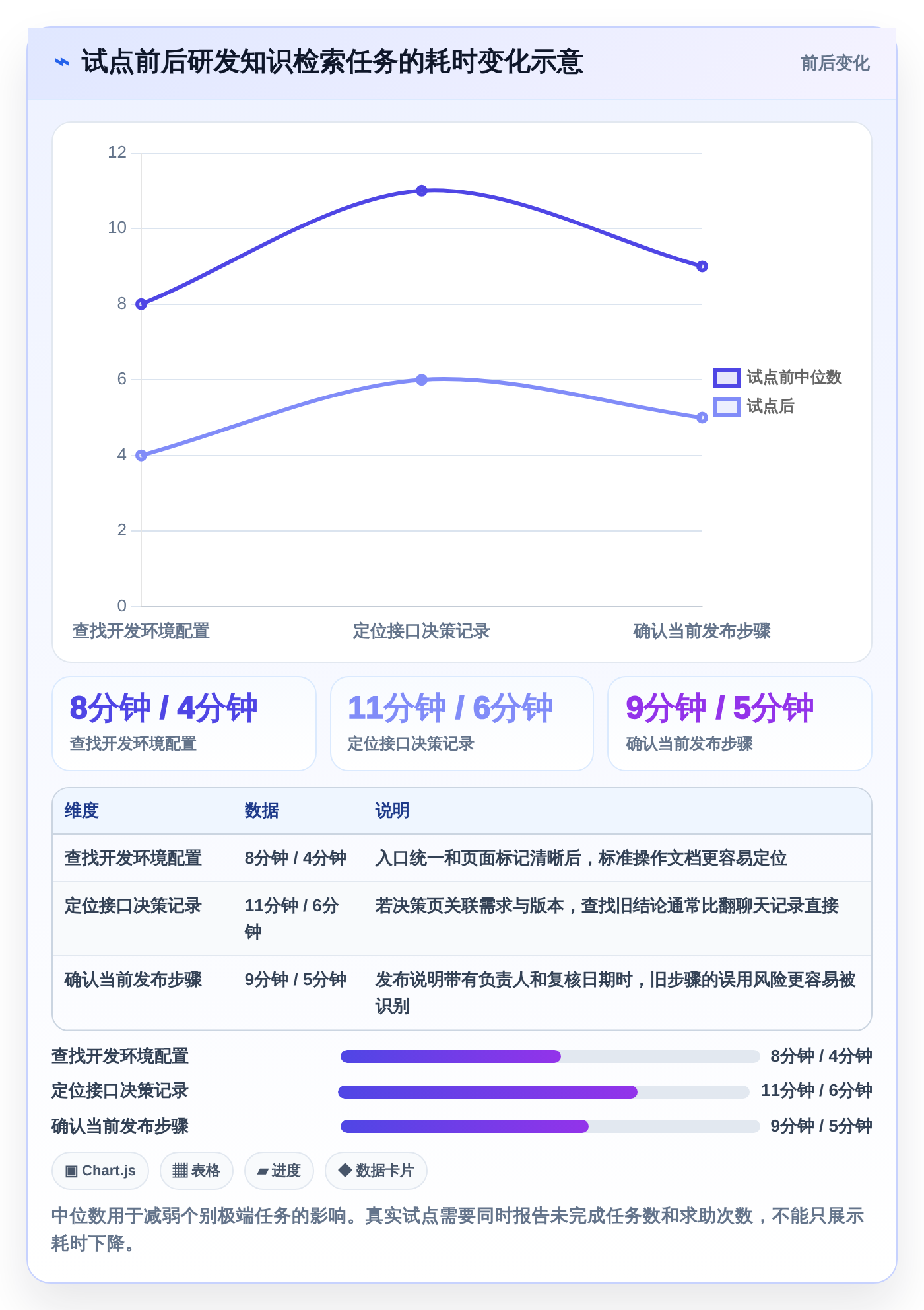Click description starting 发布说明带有负责人
The image size is (924, 1310).
(x=616, y=993)
